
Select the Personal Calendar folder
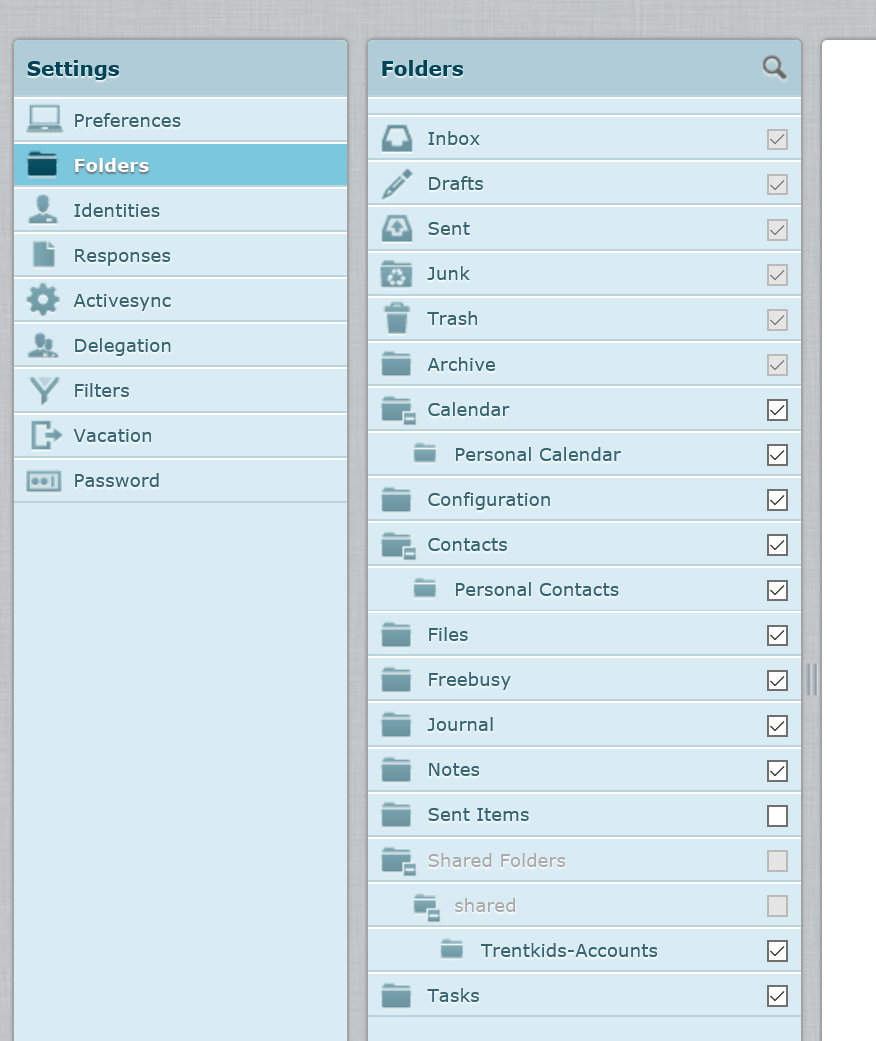(537, 454)
